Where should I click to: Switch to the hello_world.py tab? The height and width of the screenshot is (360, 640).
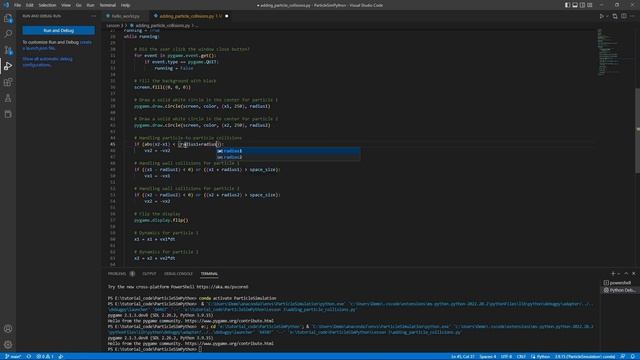(125, 16)
